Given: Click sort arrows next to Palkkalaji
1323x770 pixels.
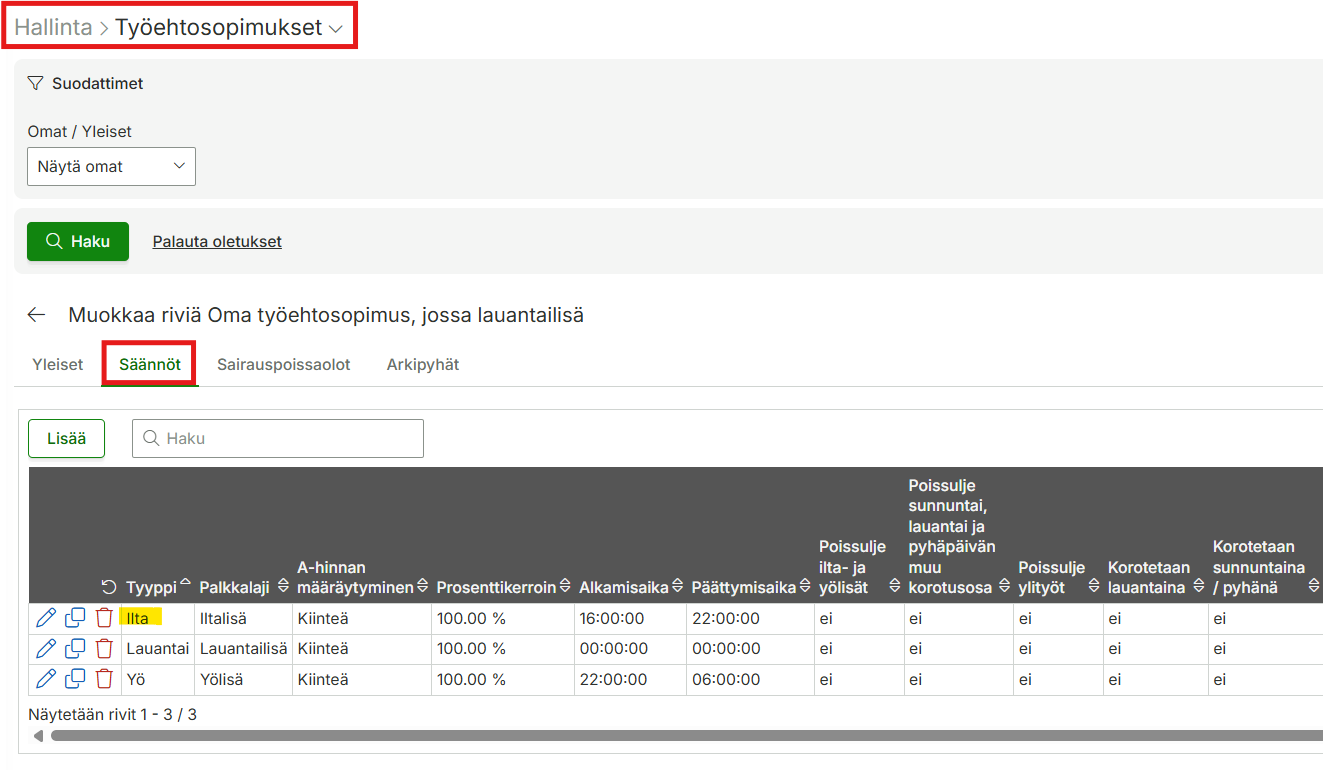Looking at the screenshot, I should click(283, 587).
